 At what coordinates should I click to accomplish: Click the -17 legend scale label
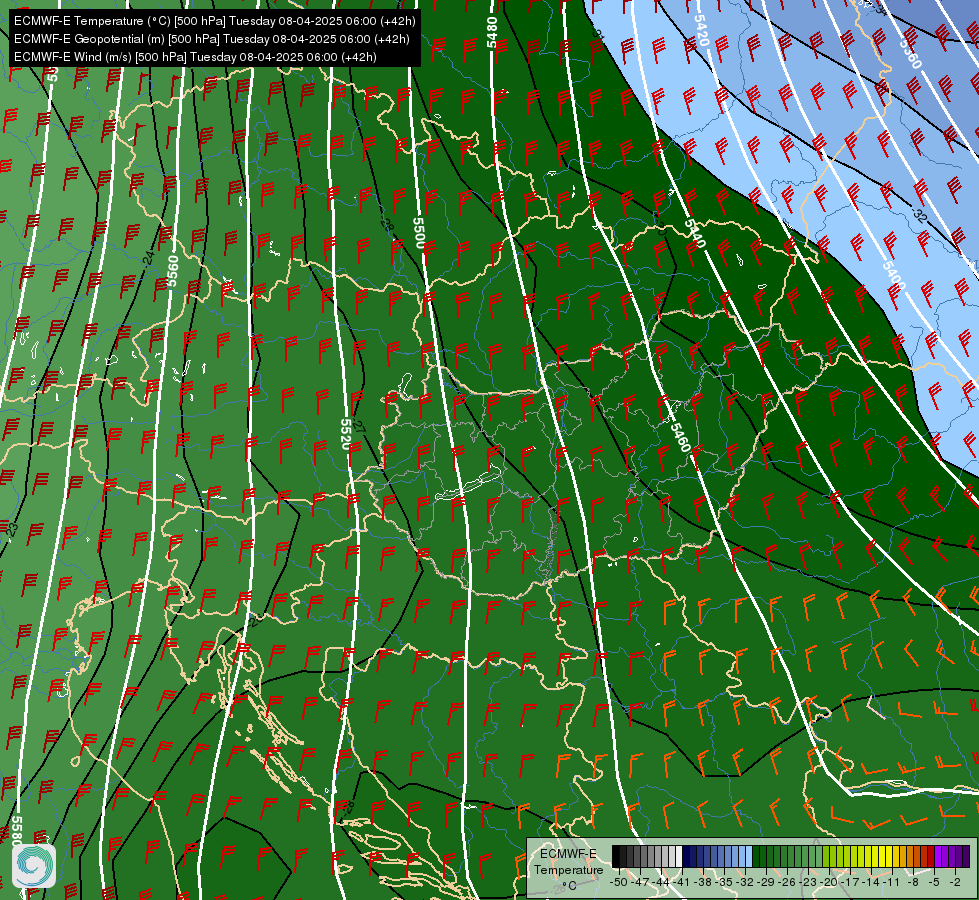coord(850,883)
